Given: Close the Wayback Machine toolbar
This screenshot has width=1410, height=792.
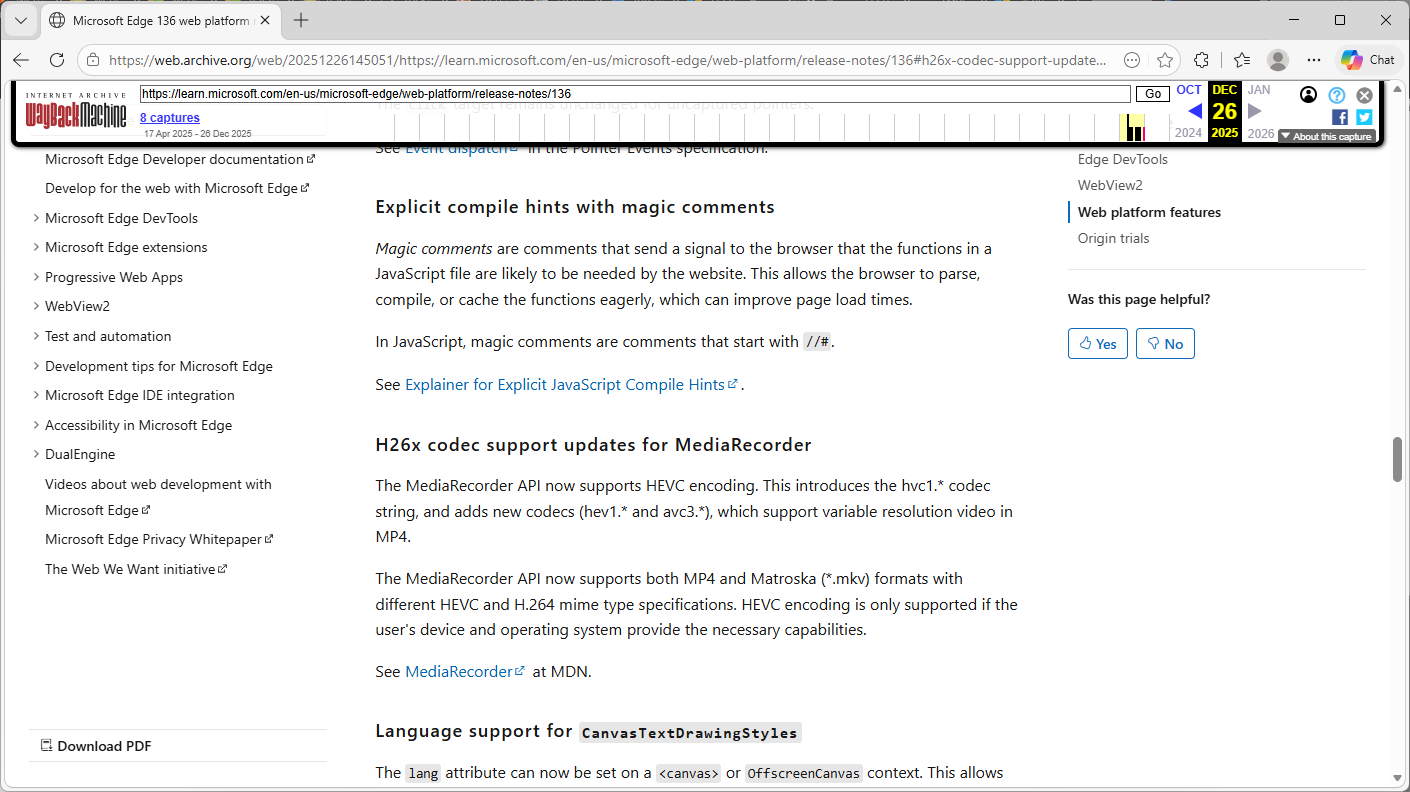Looking at the screenshot, I should 1364,96.
